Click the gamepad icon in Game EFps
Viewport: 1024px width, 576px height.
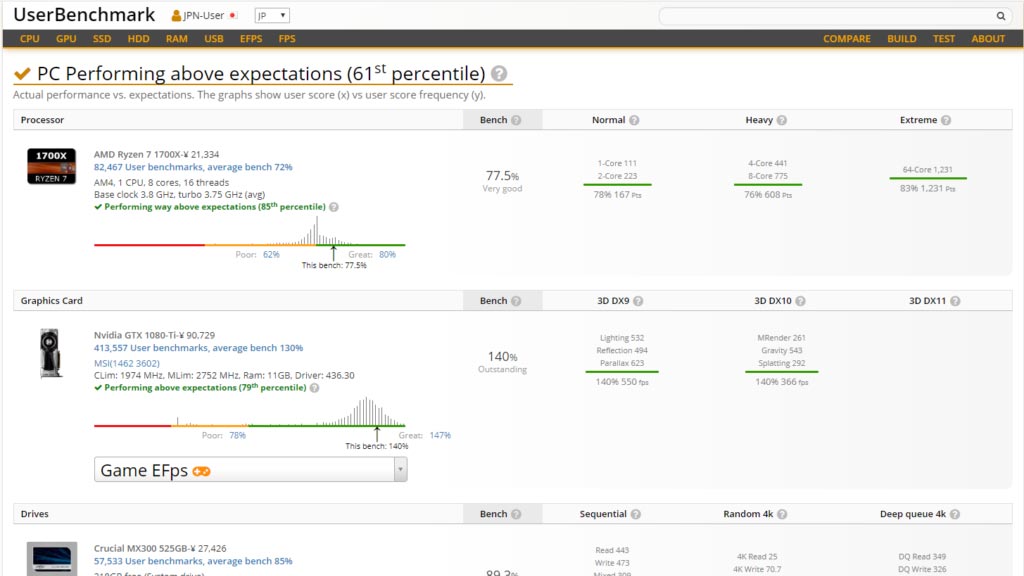(201, 472)
